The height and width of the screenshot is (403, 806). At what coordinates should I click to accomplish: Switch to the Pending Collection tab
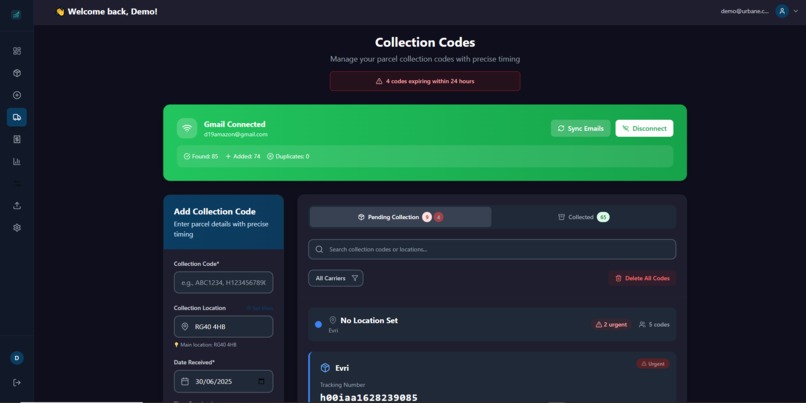tap(400, 217)
